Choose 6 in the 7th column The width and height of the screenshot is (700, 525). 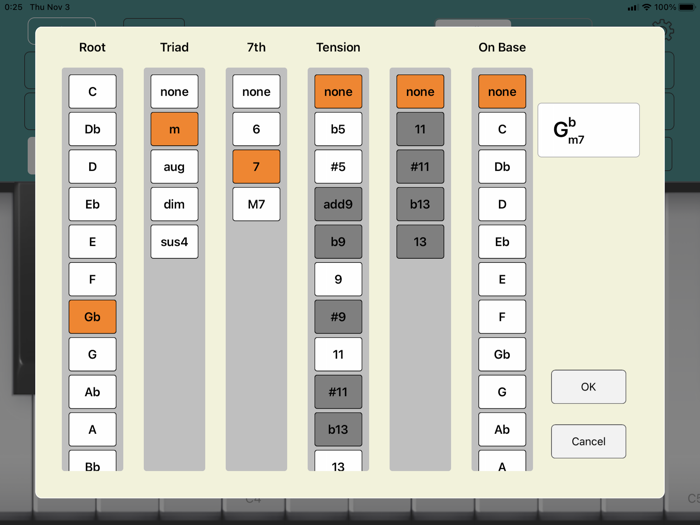point(256,129)
